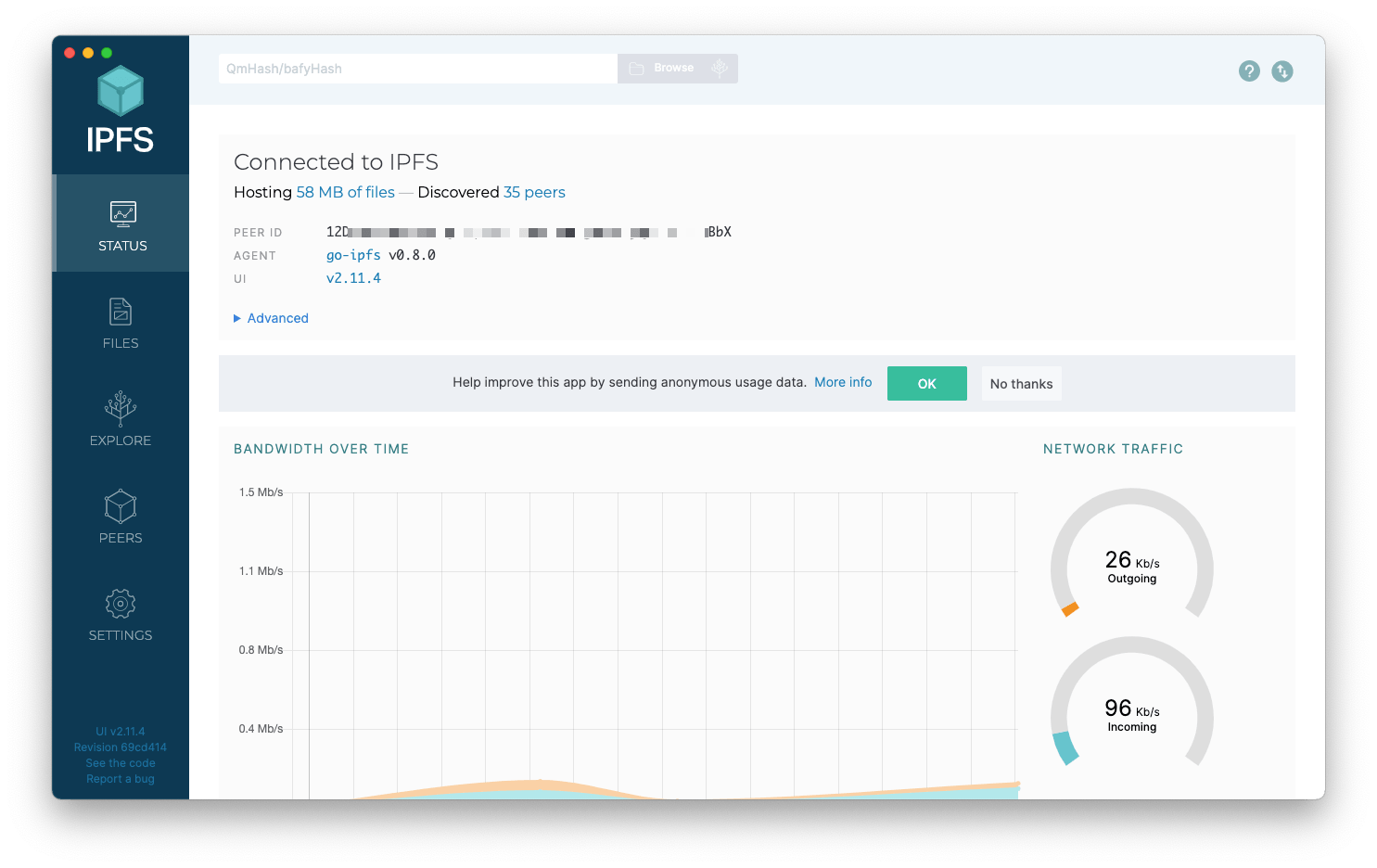Click the Report a bug link

click(x=120, y=778)
